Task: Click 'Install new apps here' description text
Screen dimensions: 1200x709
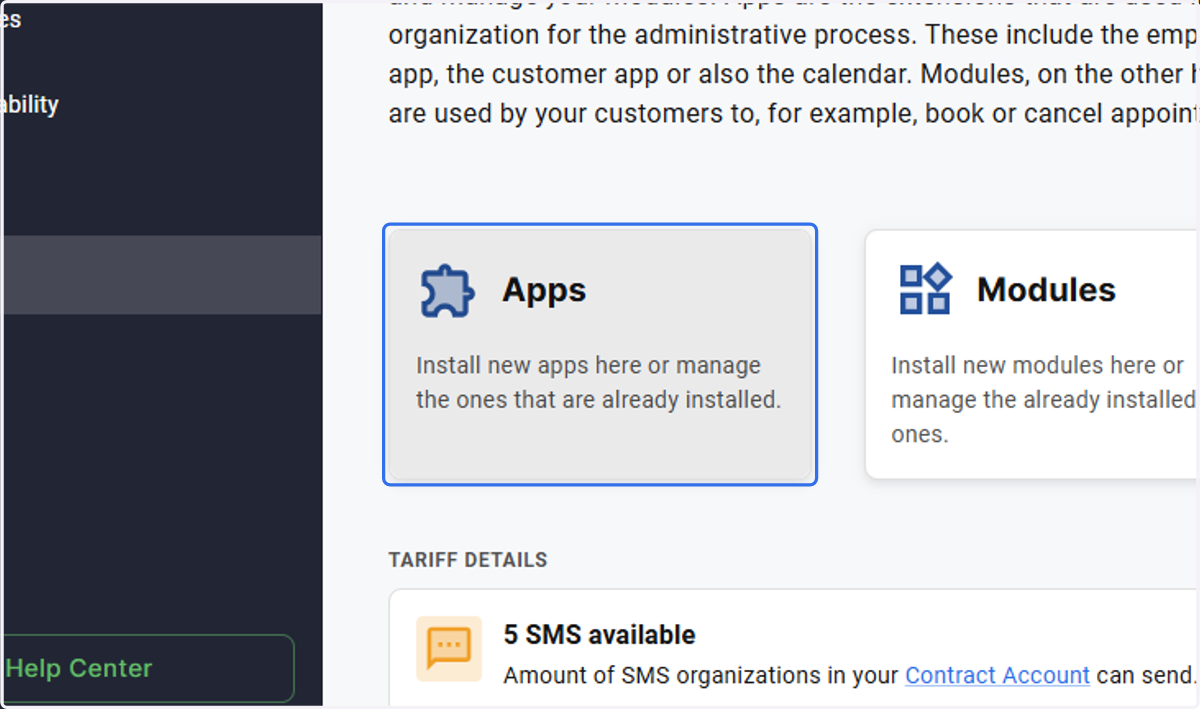Action: (598, 383)
